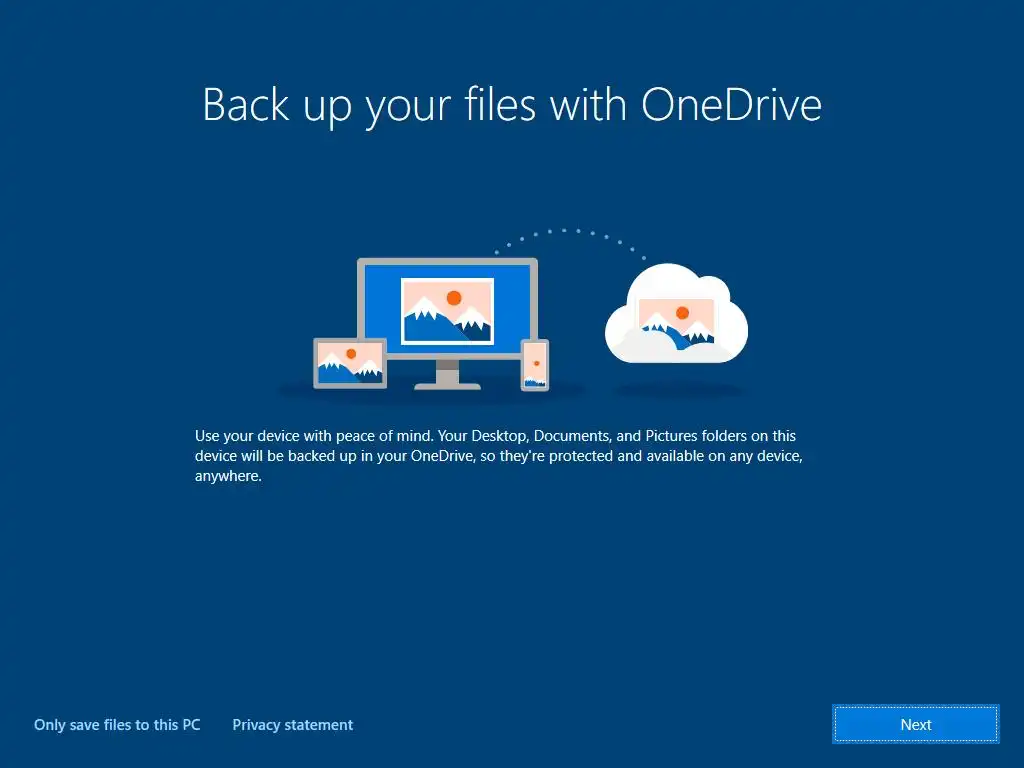The image size is (1024, 768).
Task: Click the paragraph starting Use your device
Action: pos(499,456)
